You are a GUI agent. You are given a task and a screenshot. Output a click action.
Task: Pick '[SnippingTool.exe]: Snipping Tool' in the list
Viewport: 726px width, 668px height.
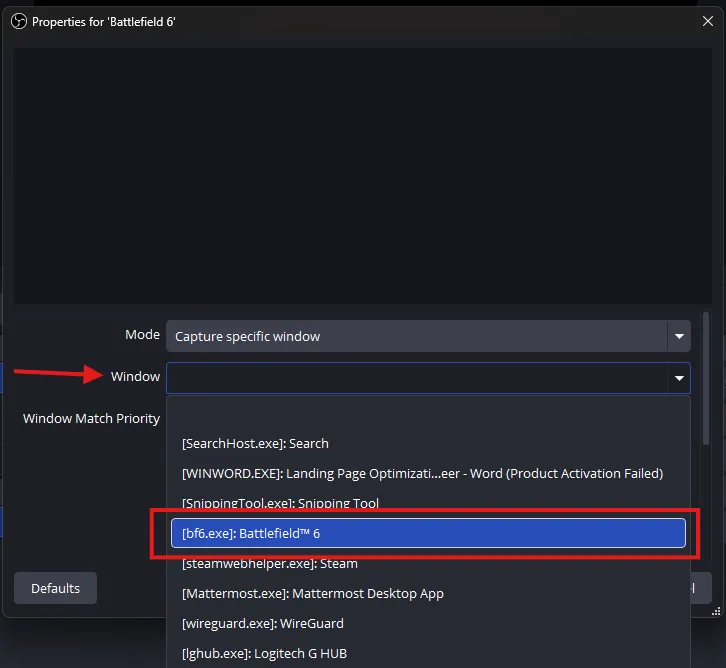pyautogui.click(x=428, y=503)
